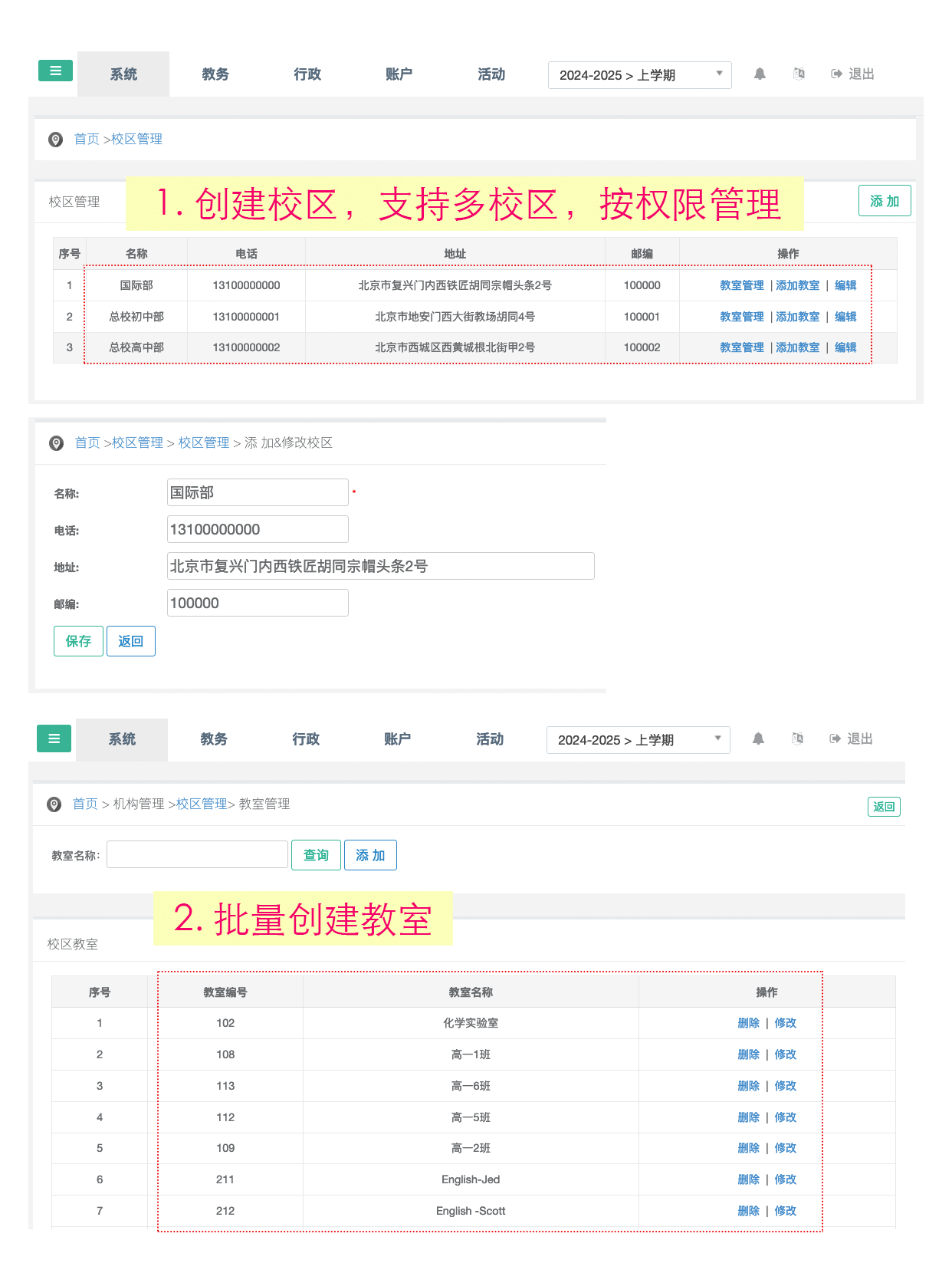Click the 查询 search button
Image resolution: width=952 pixels, height=1273 pixels.
point(316,855)
